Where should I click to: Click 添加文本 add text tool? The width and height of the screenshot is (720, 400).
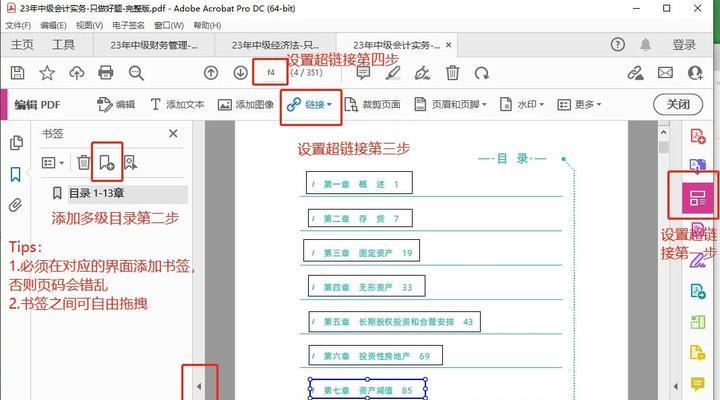pyautogui.click(x=177, y=105)
